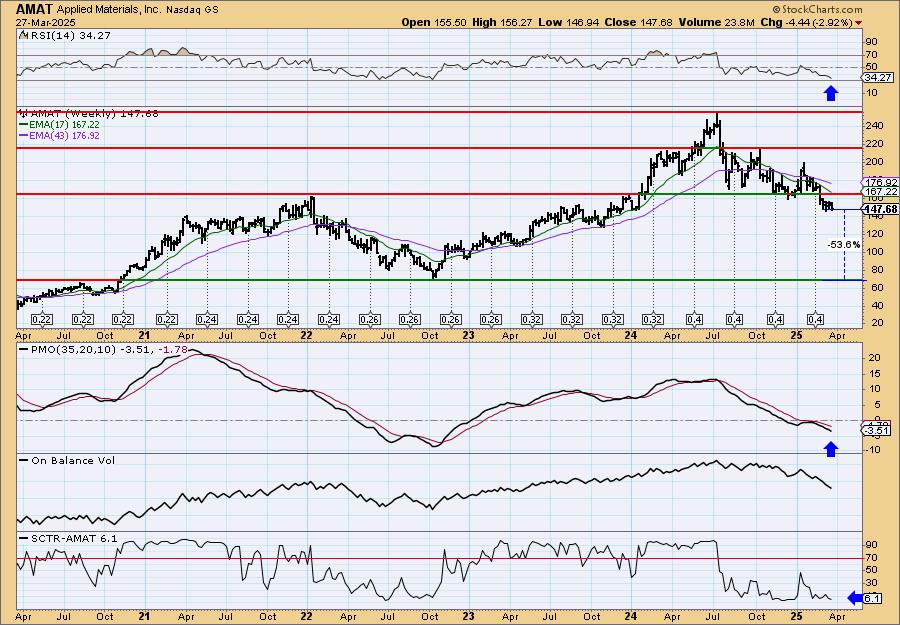
Task: Click the On Balance Vol panel label
Action: [x=67, y=460]
